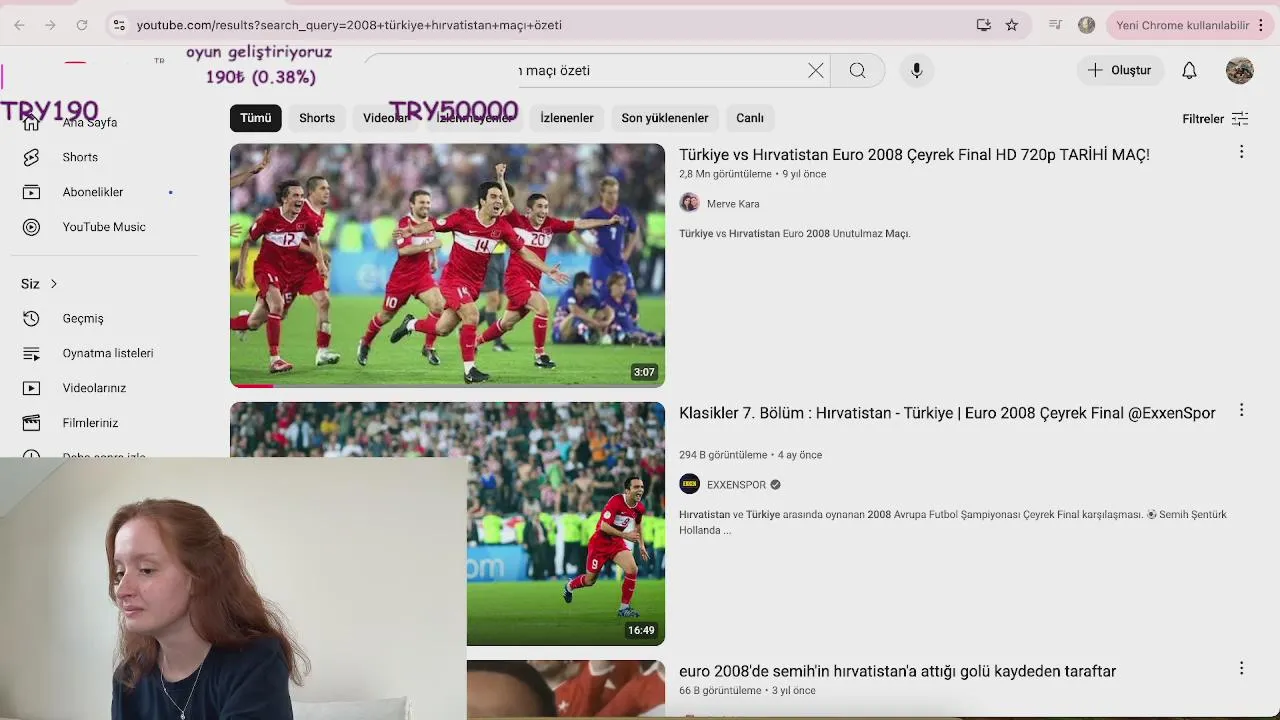Click the 294 B görüntüleme text
Image resolution: width=1280 pixels, height=720 pixels.
(x=723, y=455)
